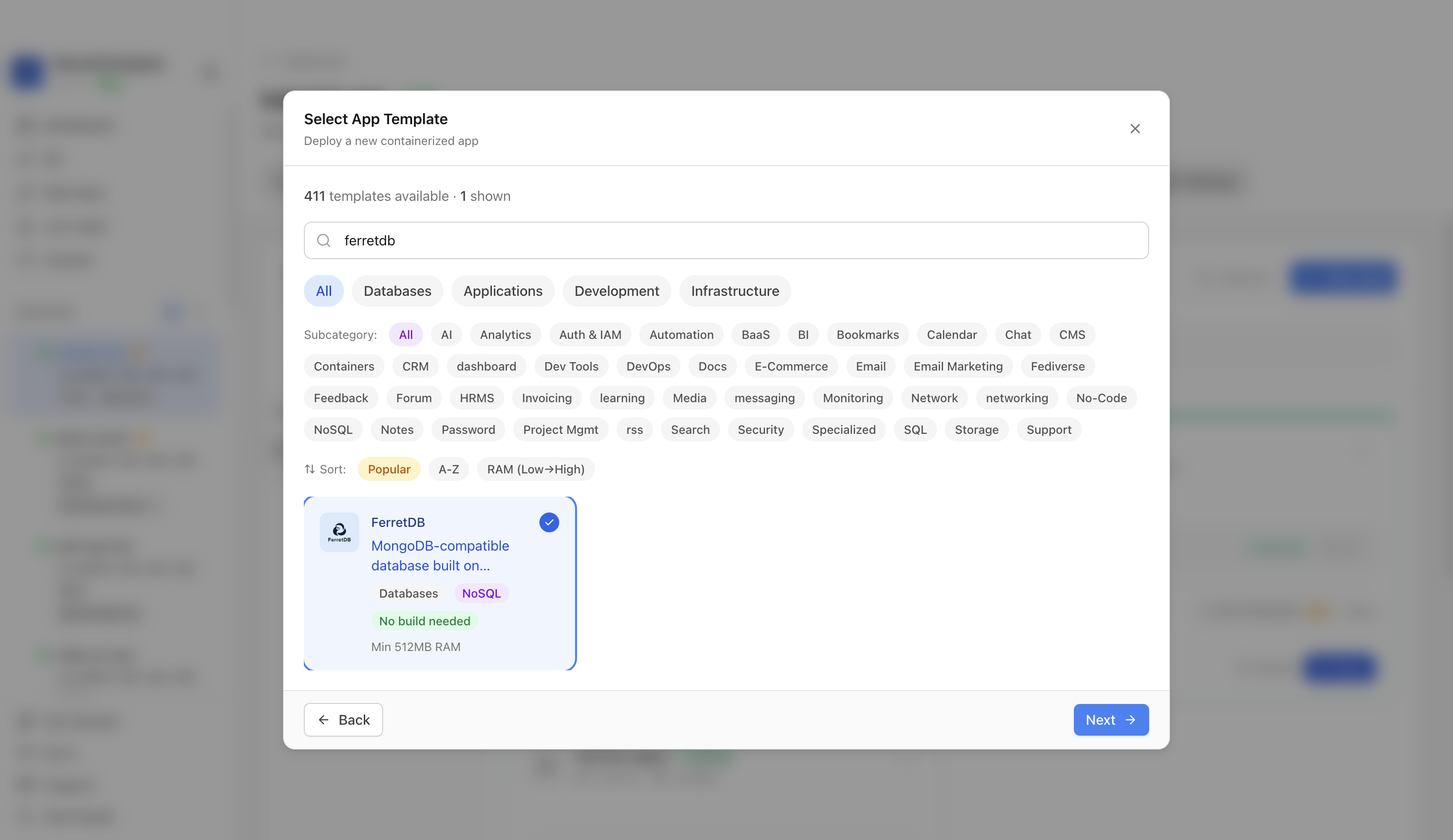Click the sort arrows icon

(310, 469)
